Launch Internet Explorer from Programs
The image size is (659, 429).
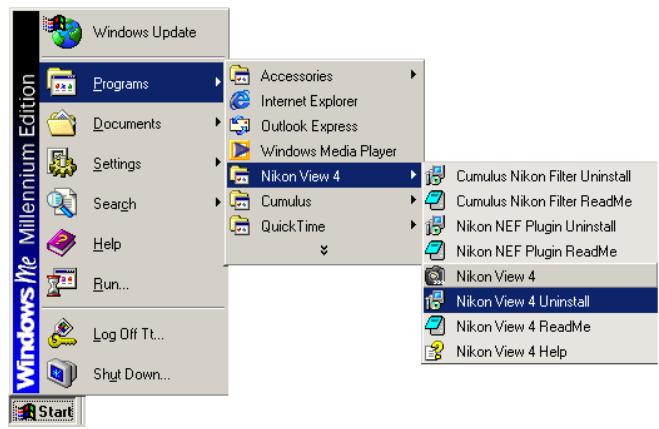coord(324,100)
